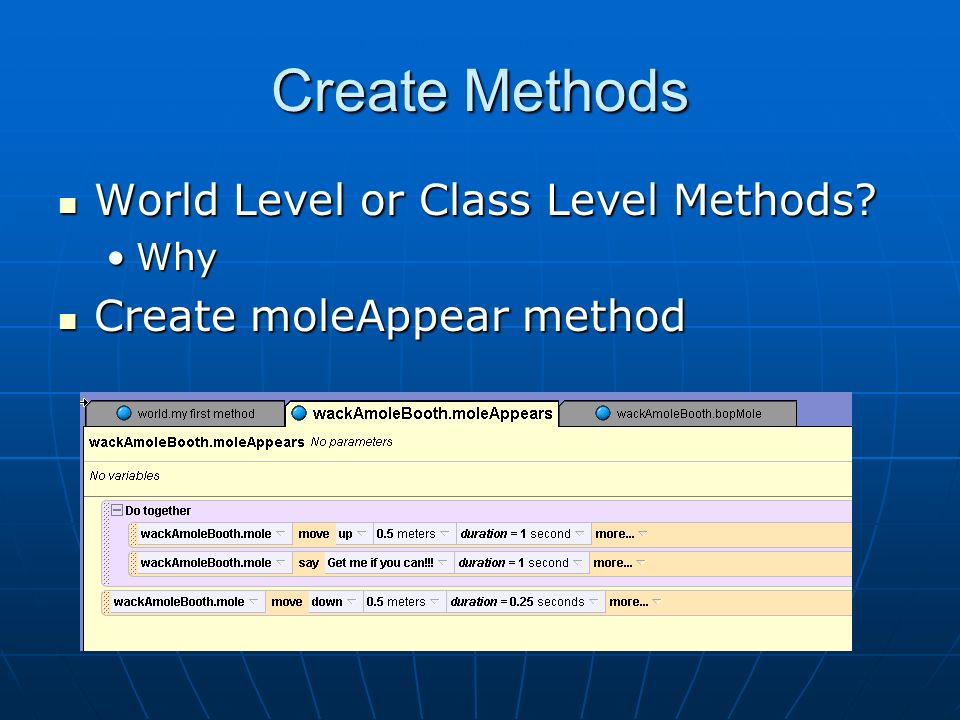Viewport: 960px width, 720px height.
Task: Click the Do together label
Action: click(158, 511)
